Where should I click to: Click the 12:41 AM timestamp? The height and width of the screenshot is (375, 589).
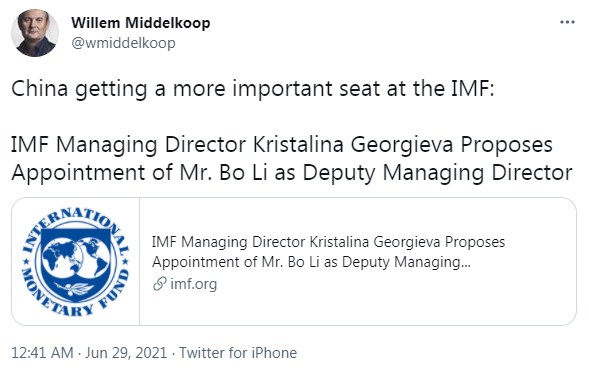42,353
